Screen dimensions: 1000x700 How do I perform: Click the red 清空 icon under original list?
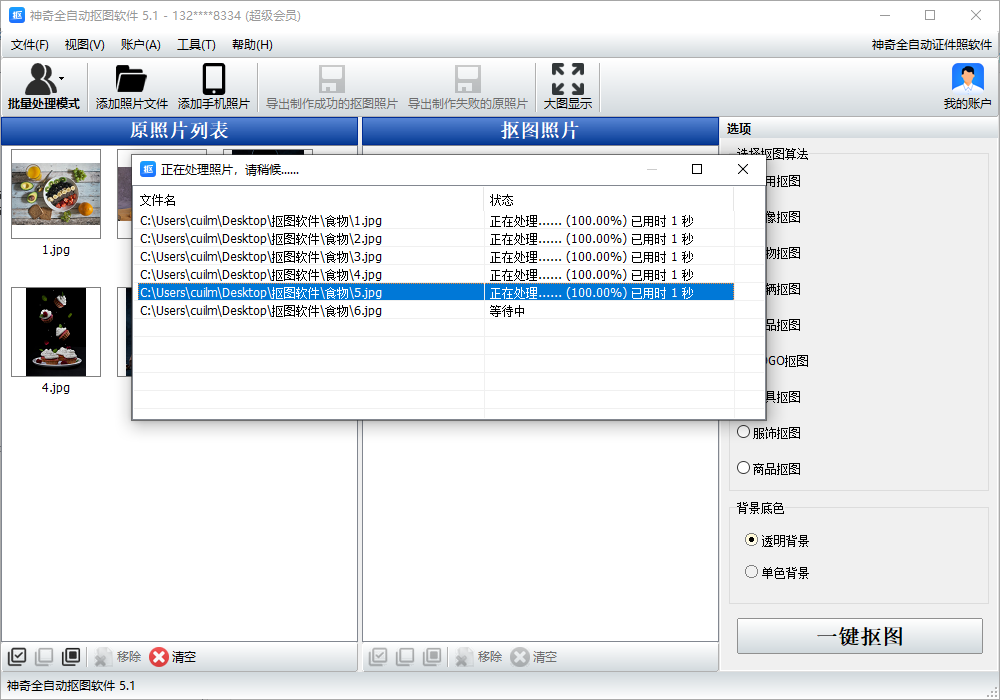(159, 657)
